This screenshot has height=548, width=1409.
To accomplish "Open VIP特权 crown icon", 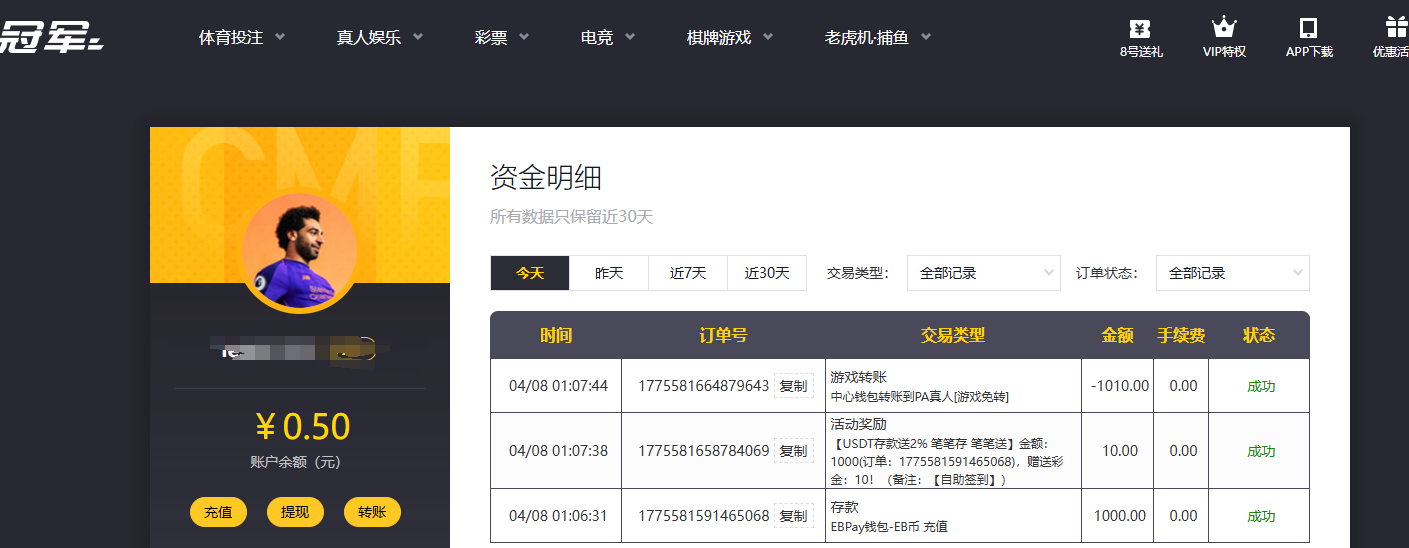I will (x=1224, y=28).
